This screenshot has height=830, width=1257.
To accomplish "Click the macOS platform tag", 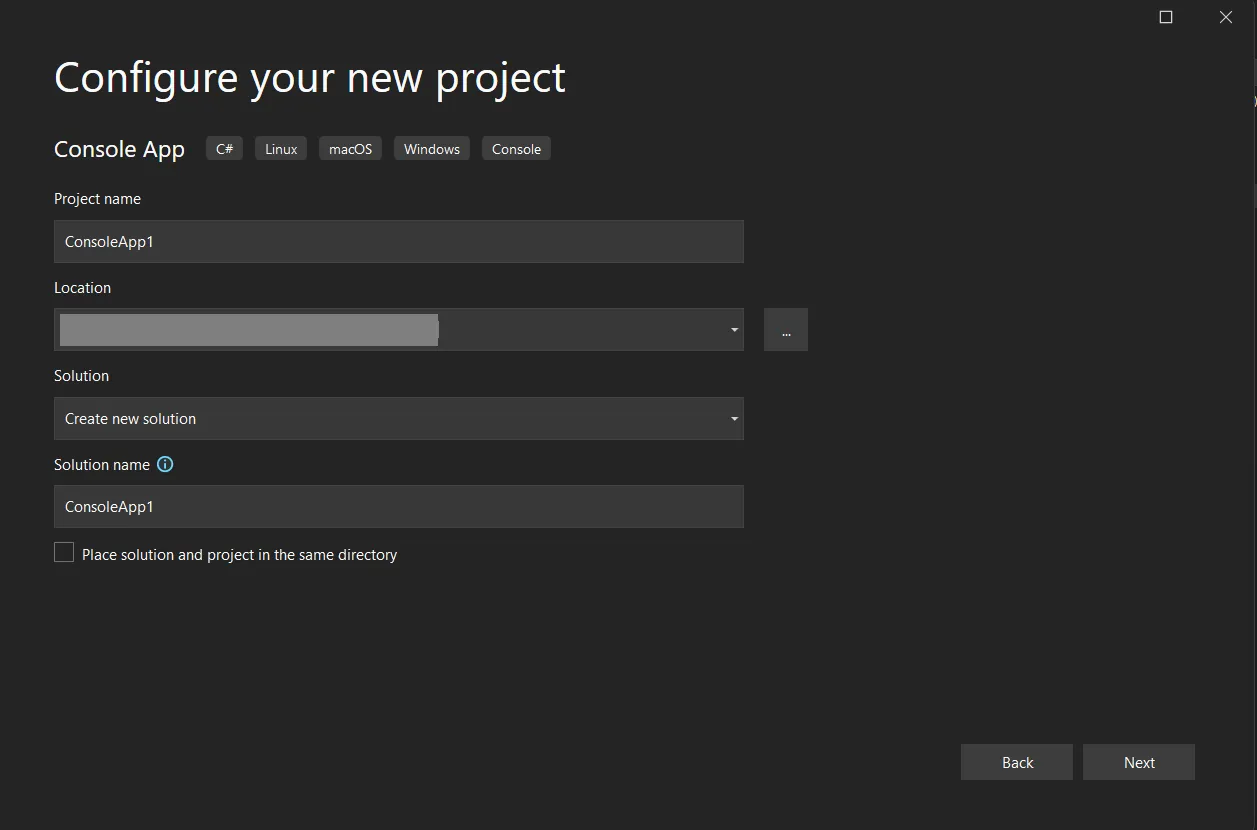I will (x=350, y=149).
